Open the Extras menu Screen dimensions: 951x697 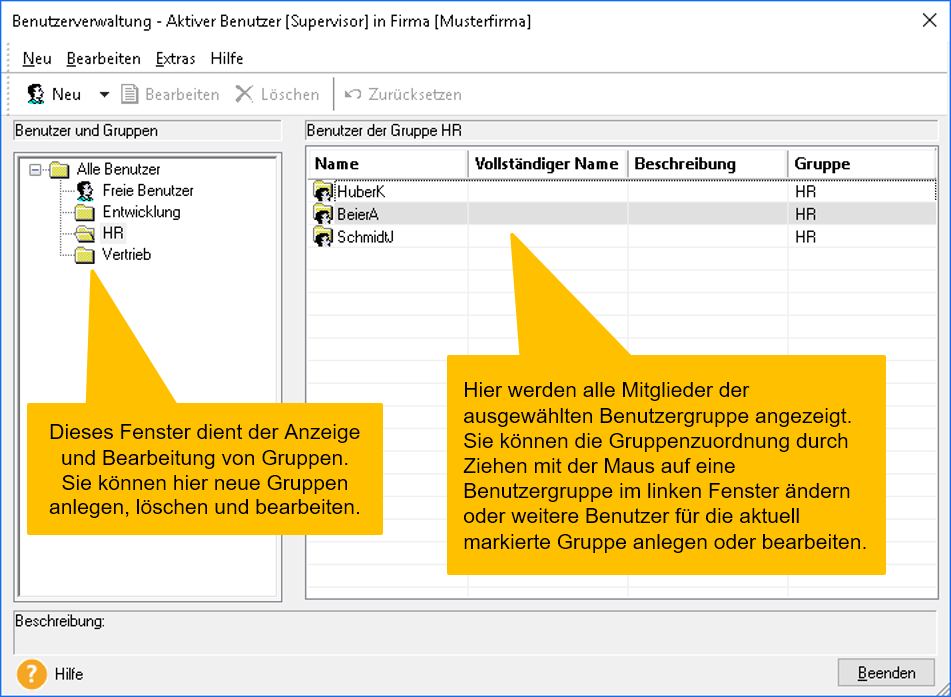(x=175, y=59)
